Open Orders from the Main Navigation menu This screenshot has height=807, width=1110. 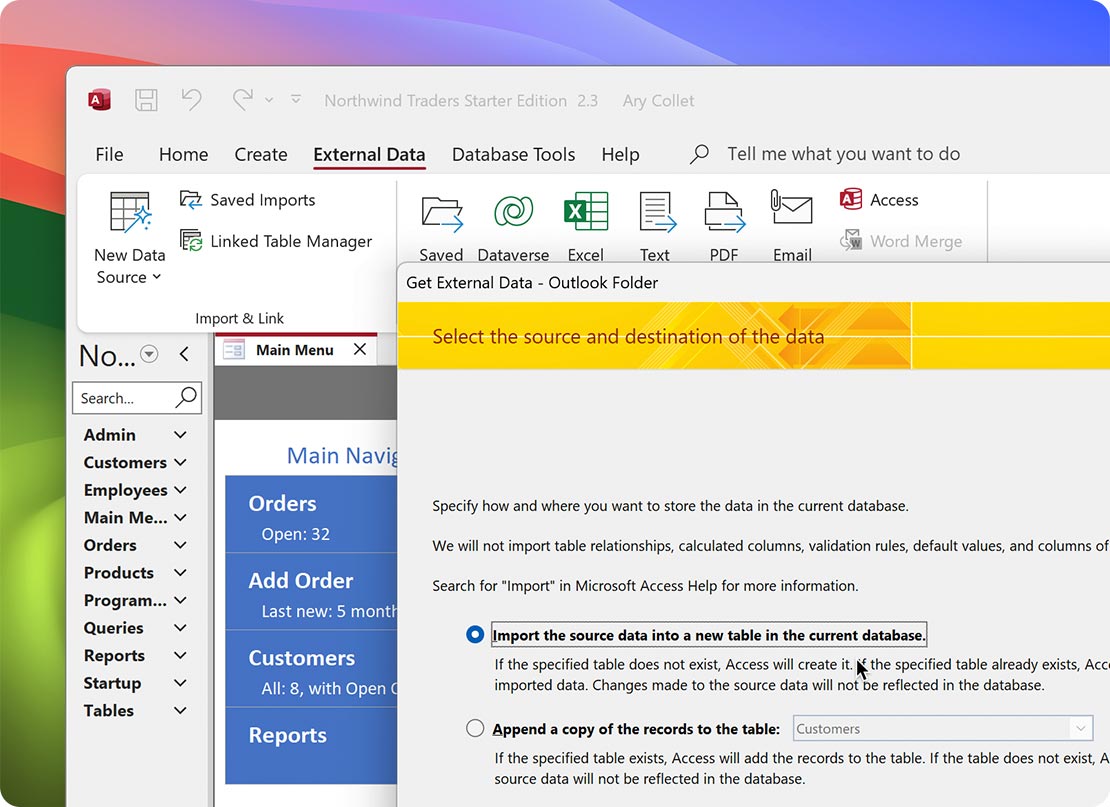pyautogui.click(x=311, y=514)
